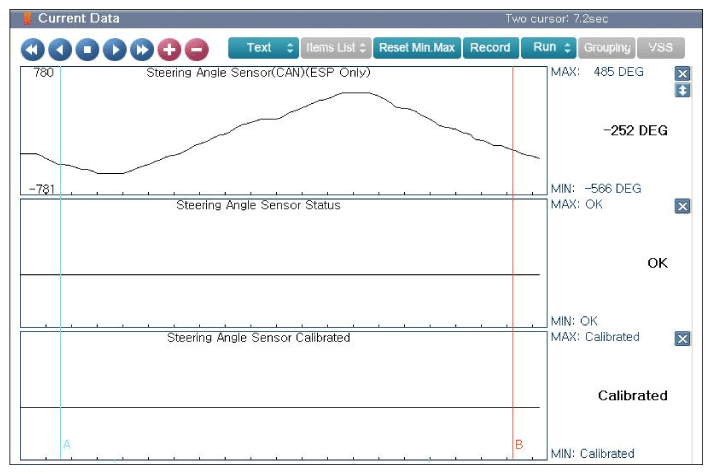The height and width of the screenshot is (474, 712).
Task: Stop the data playback with the stop button
Action: [x=87, y=49]
